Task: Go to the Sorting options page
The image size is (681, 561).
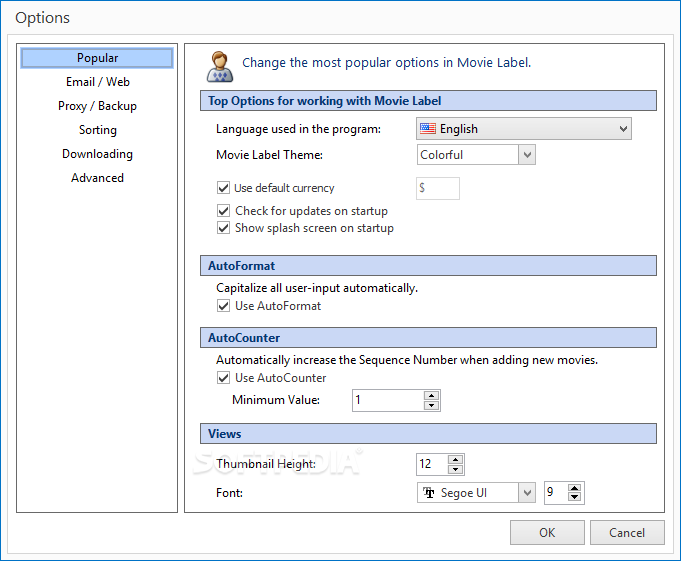Action: [97, 130]
